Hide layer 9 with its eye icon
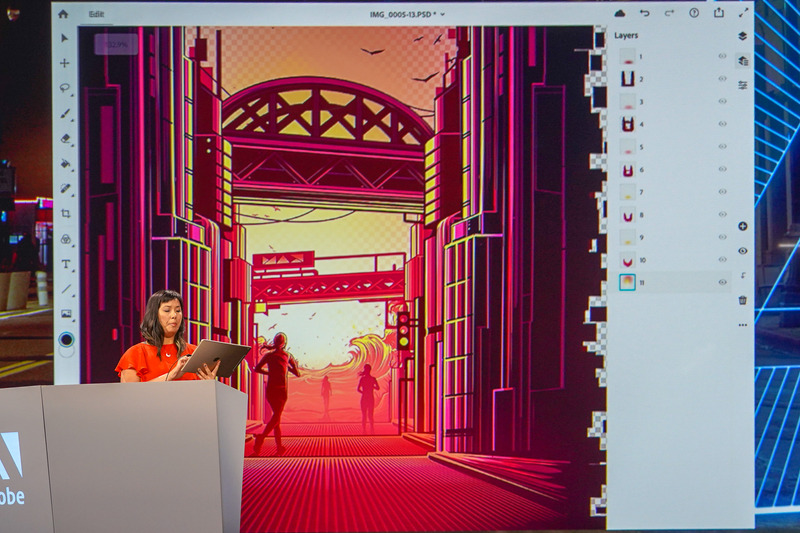This screenshot has width=800, height=533. pyautogui.click(x=722, y=237)
